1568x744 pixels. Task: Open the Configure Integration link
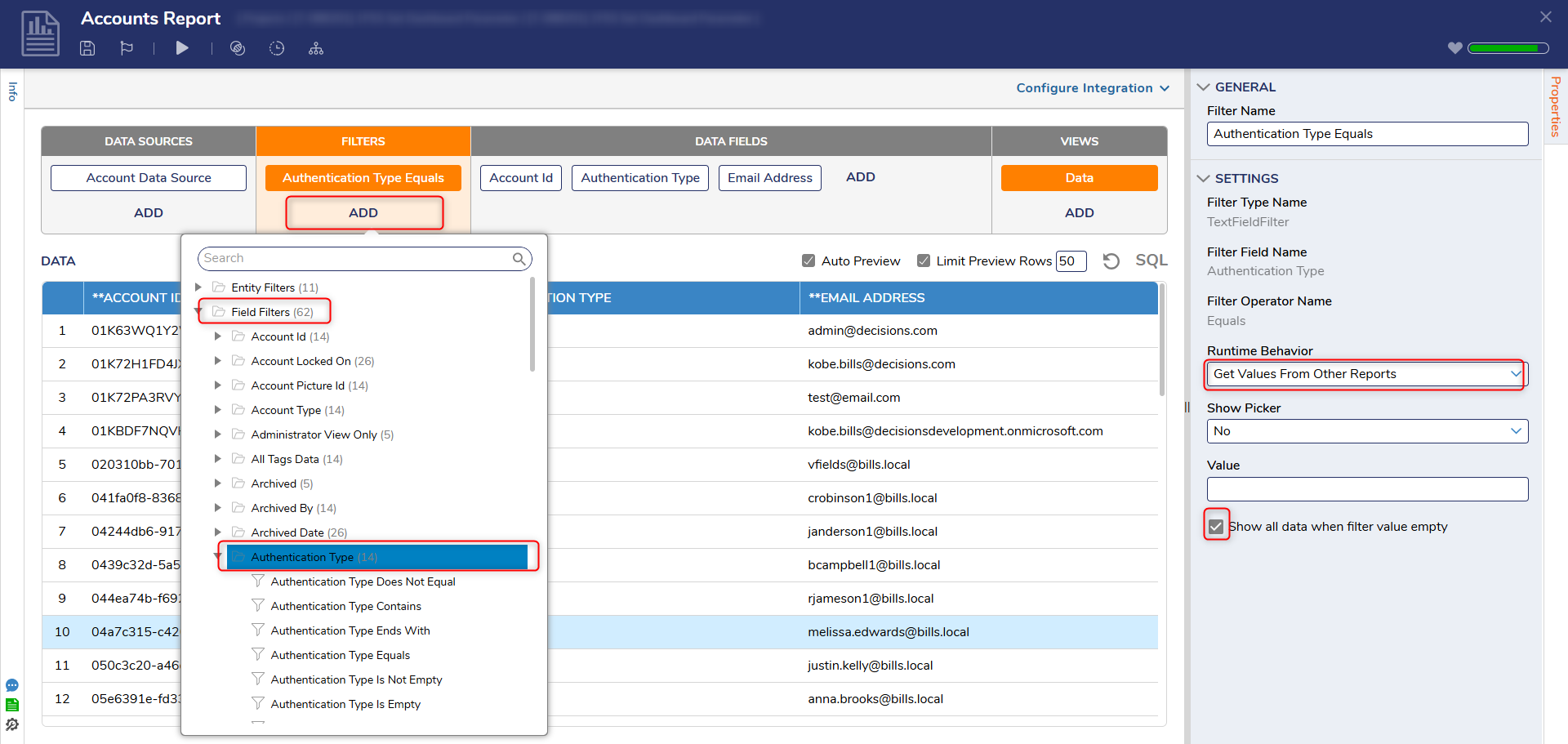(x=1092, y=88)
